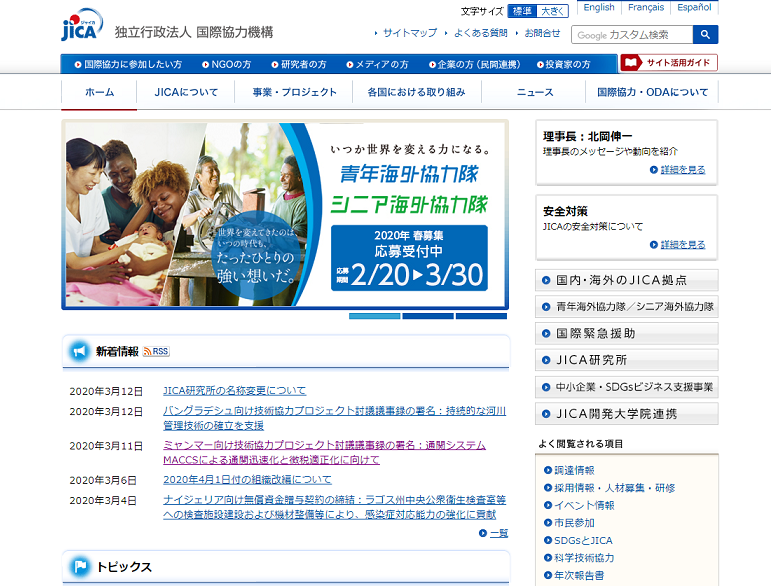The height and width of the screenshot is (586, 772).
Task: Open the ナイジェリア向け無償資金贈与 news link
Action: click(x=334, y=507)
